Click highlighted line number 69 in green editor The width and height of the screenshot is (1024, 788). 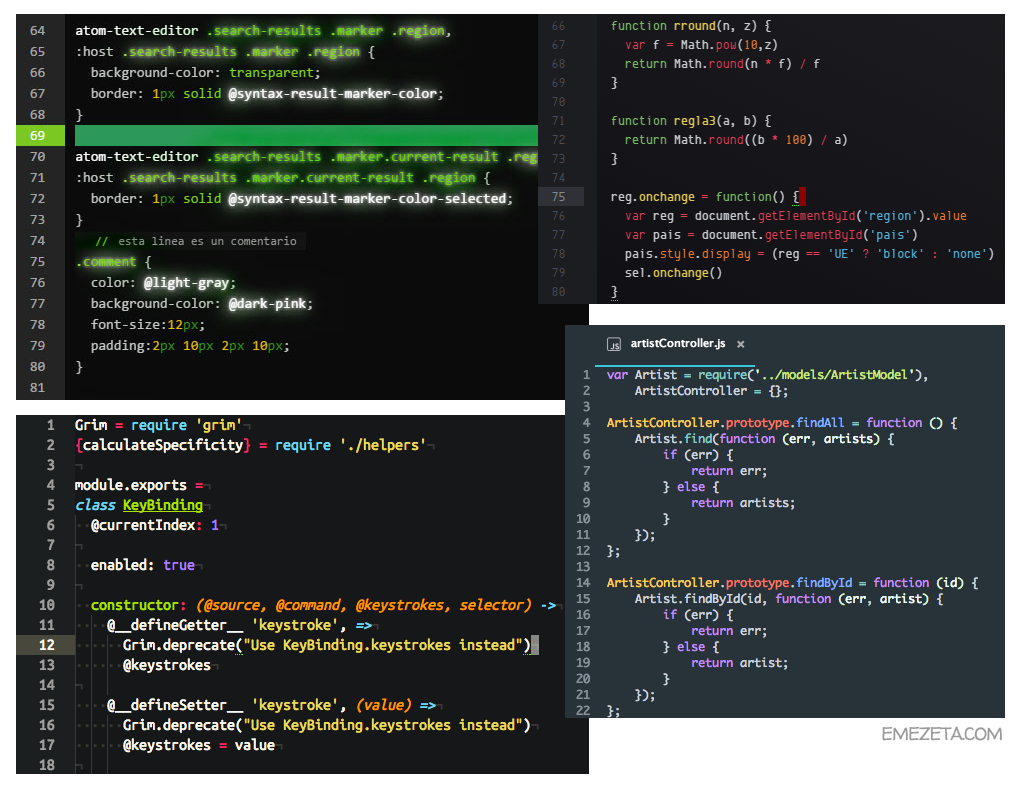coord(38,135)
